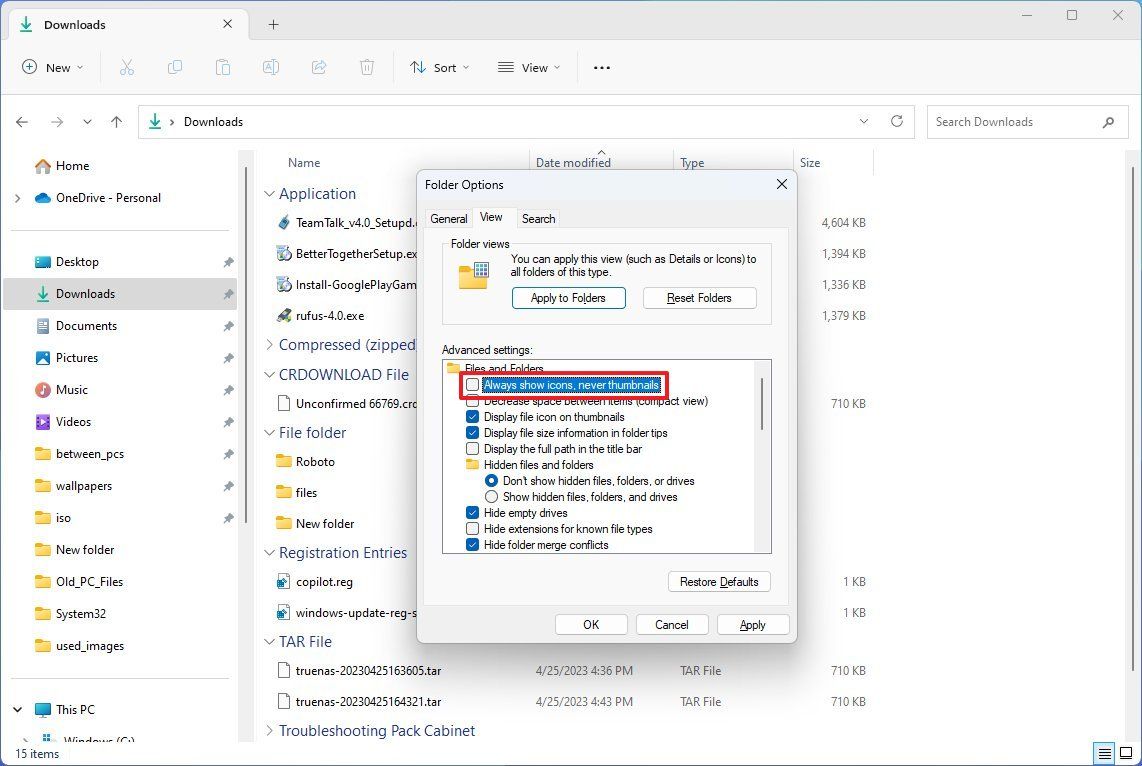Click inside the Search Downloads field
This screenshot has width=1142, height=766.
(x=1010, y=121)
